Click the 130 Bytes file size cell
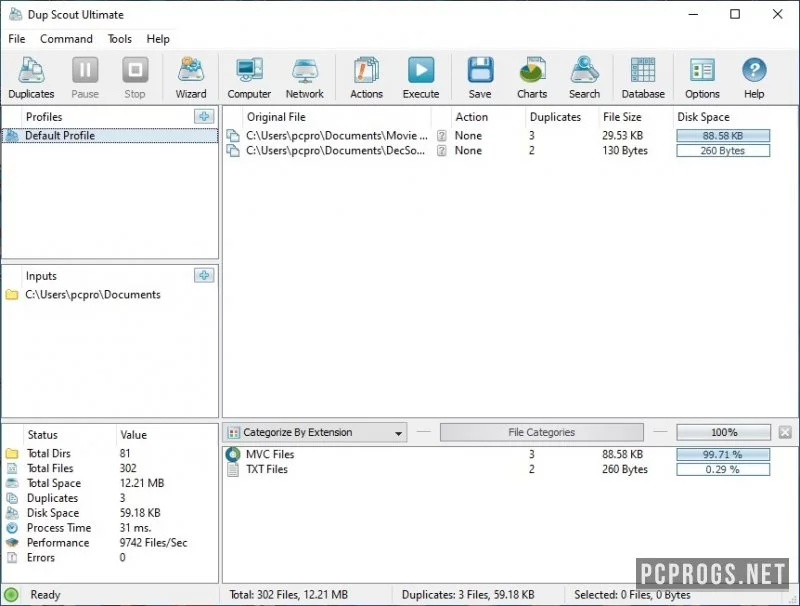 pyautogui.click(x=625, y=150)
